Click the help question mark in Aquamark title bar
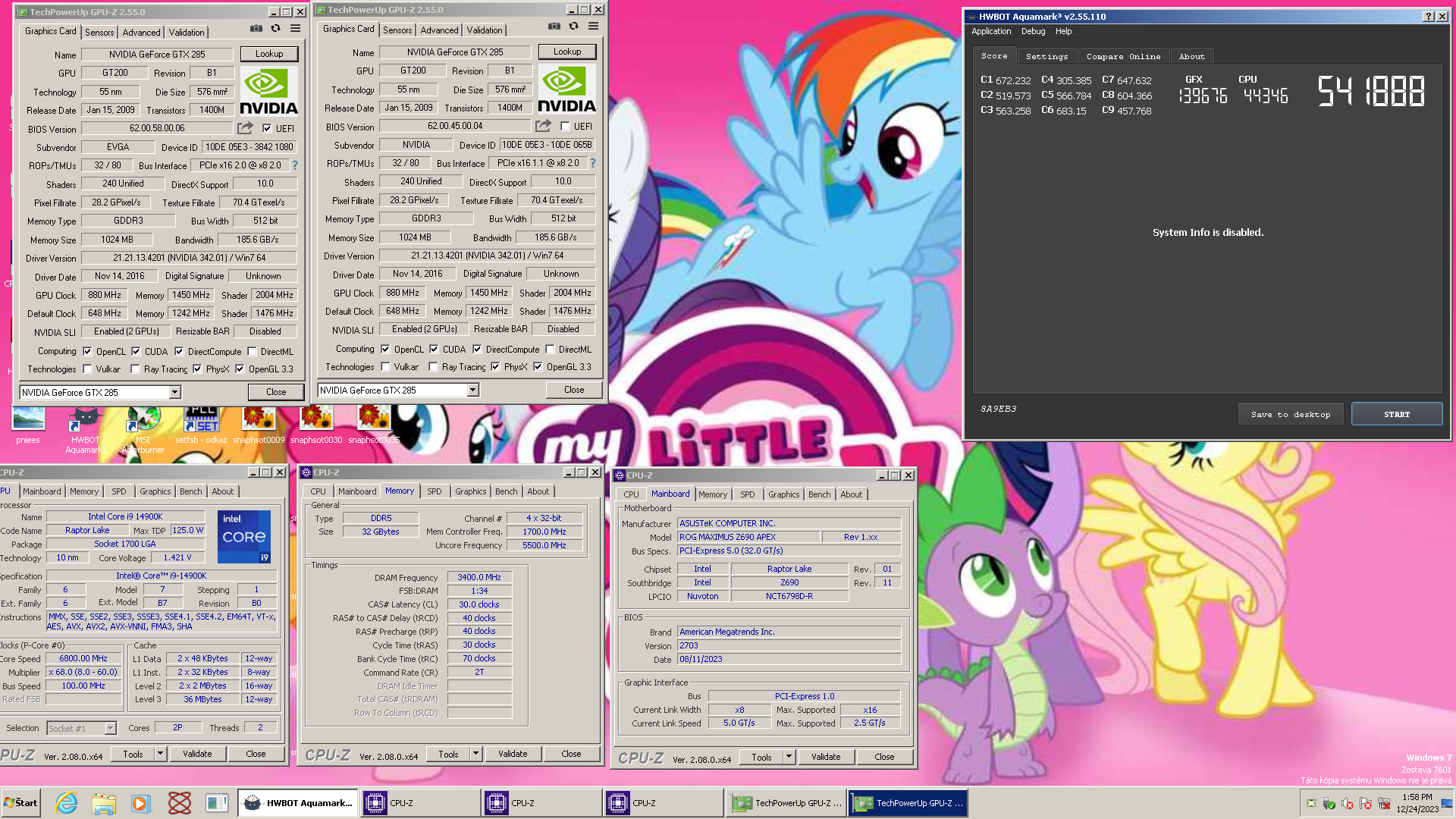 coord(1429,17)
